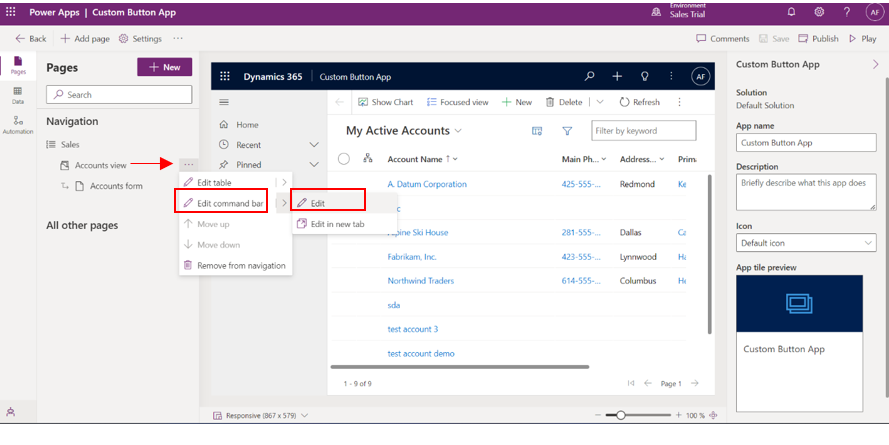Click the Play button

862,39
